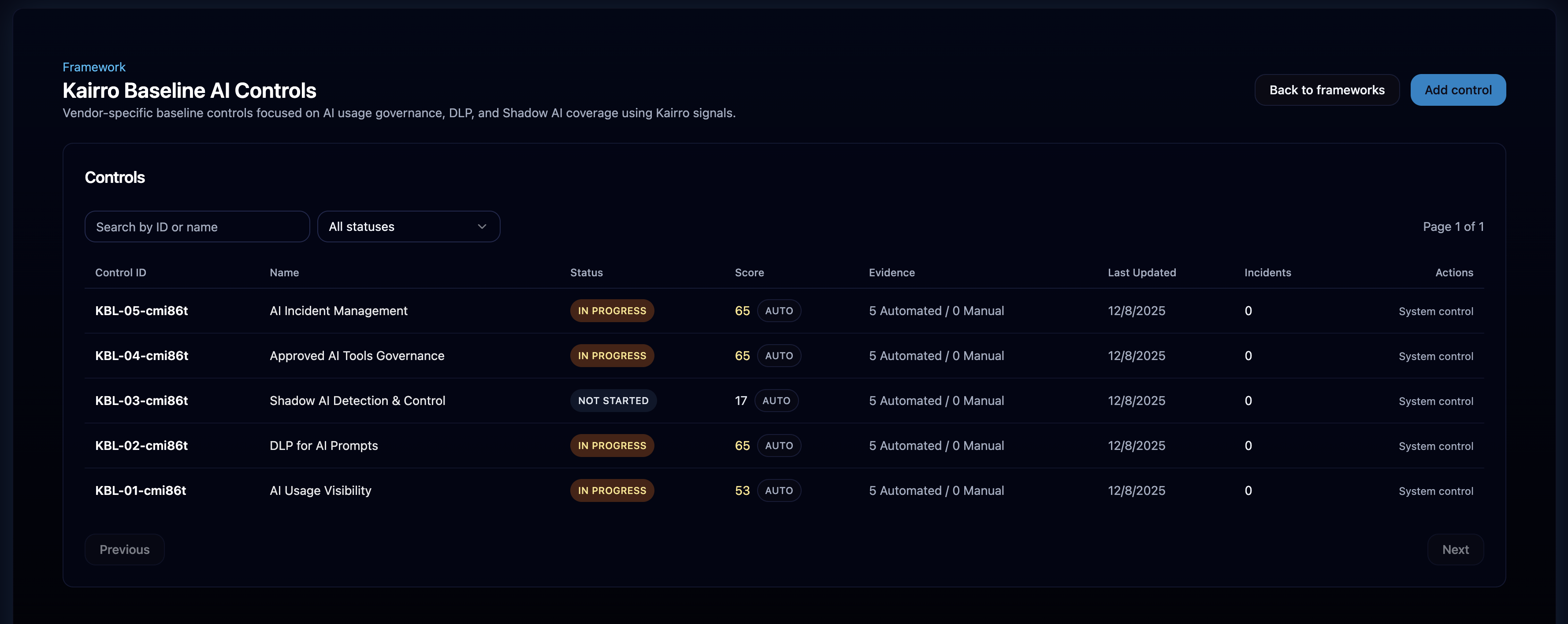This screenshot has width=1568, height=624.
Task: Click the Search by ID field
Action: (197, 227)
